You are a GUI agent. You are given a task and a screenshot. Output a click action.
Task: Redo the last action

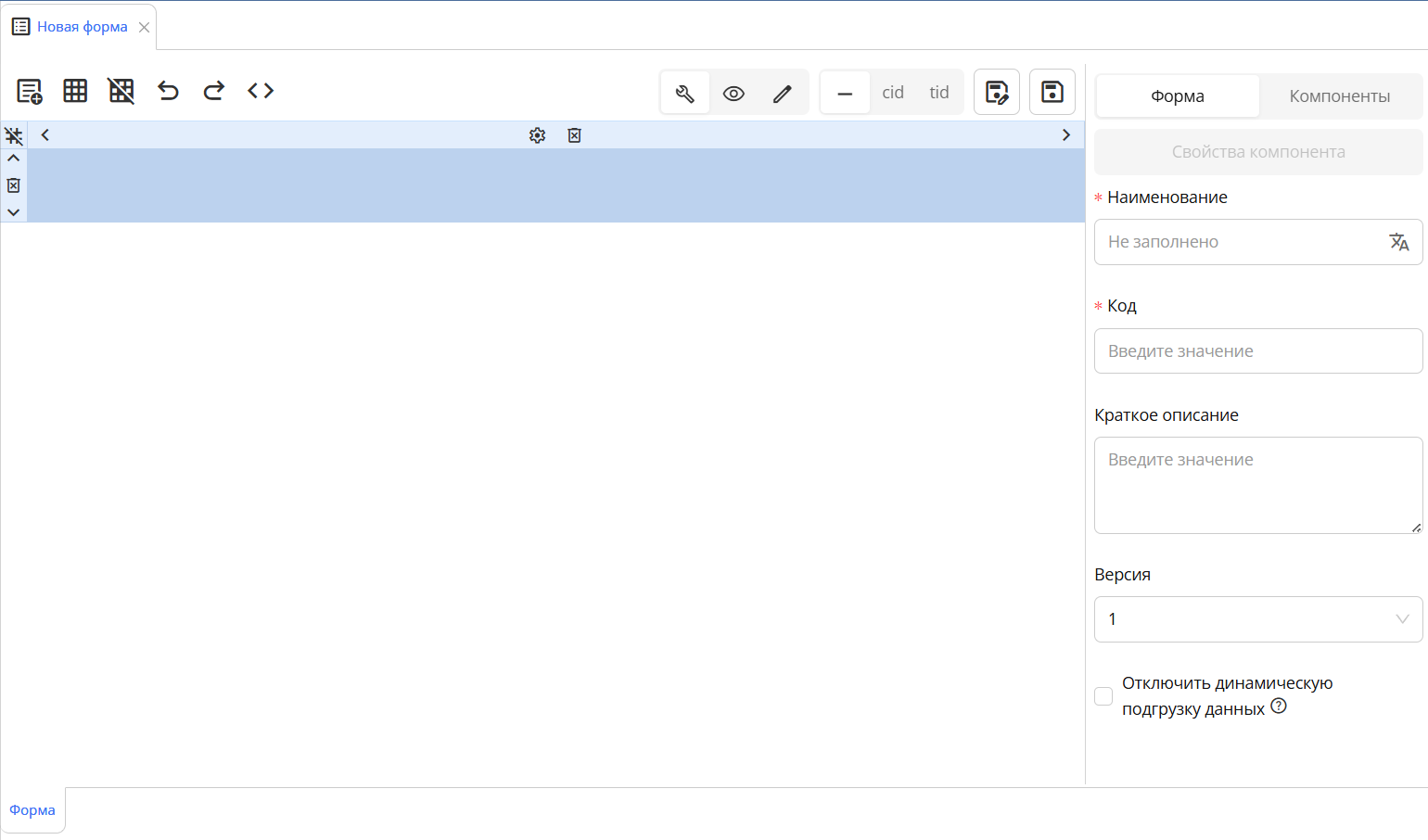tap(214, 91)
